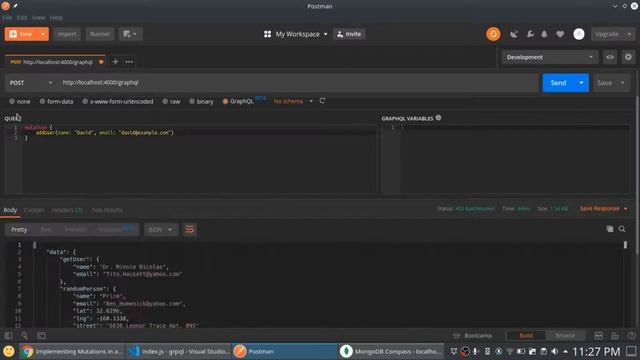Click the orange sync status icon

493,34
